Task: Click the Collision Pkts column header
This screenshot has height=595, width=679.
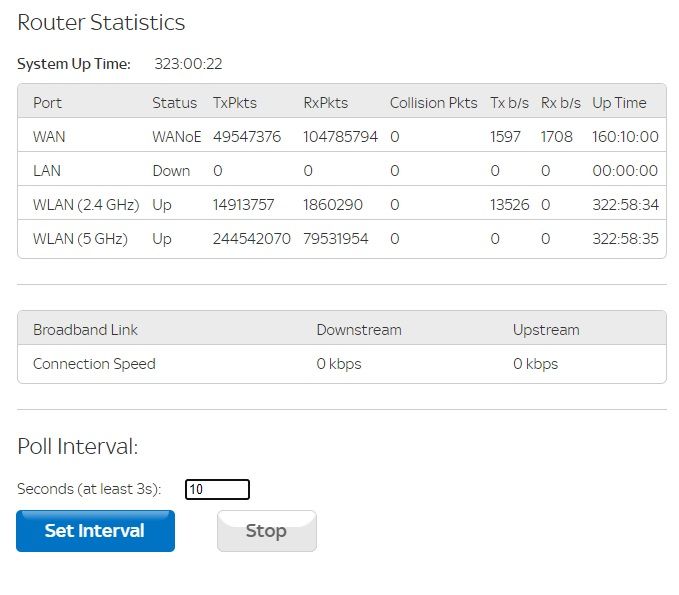Action: tap(433, 103)
